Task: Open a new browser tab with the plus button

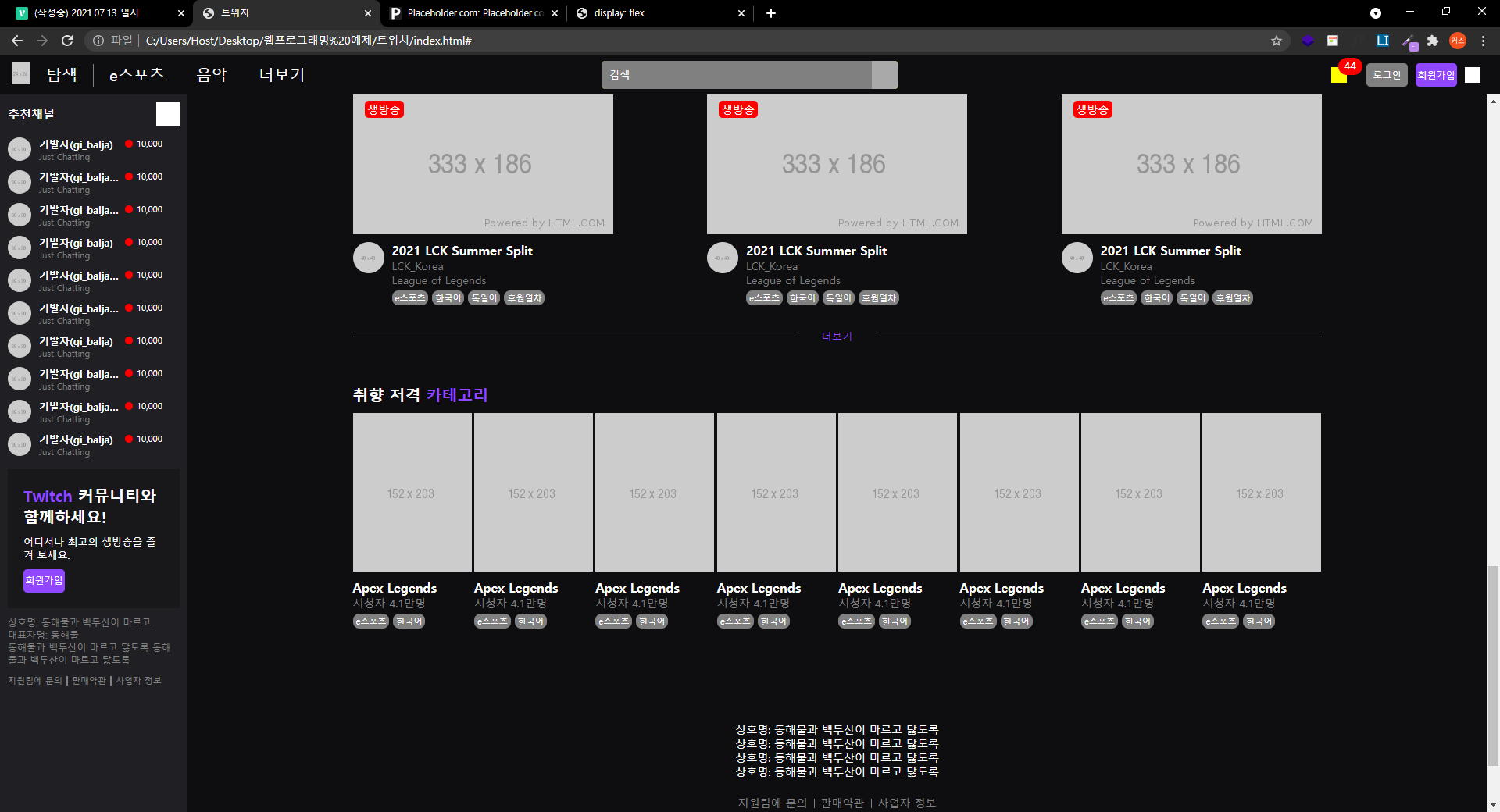Action: (771, 13)
